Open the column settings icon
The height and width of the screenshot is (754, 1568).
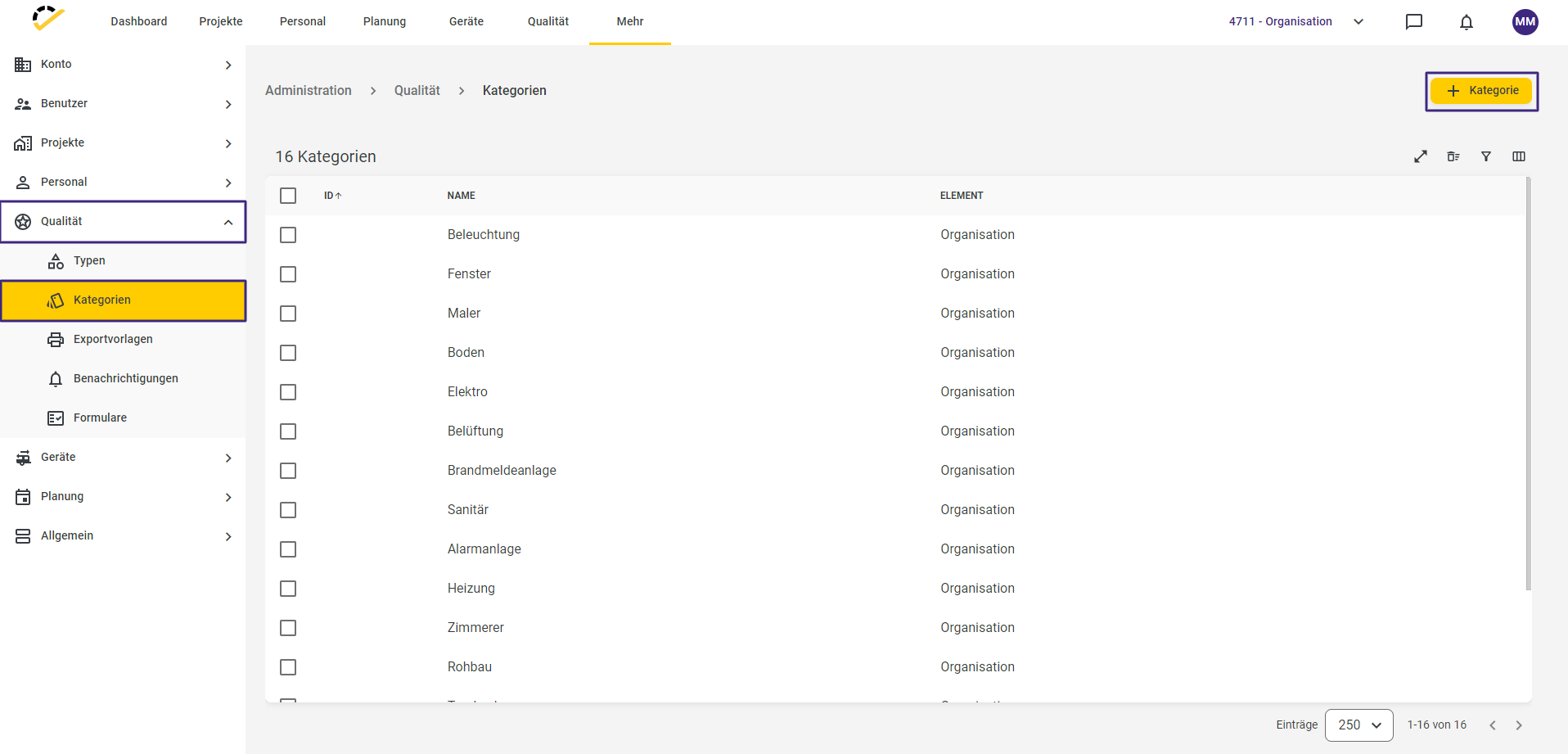pos(1519,156)
